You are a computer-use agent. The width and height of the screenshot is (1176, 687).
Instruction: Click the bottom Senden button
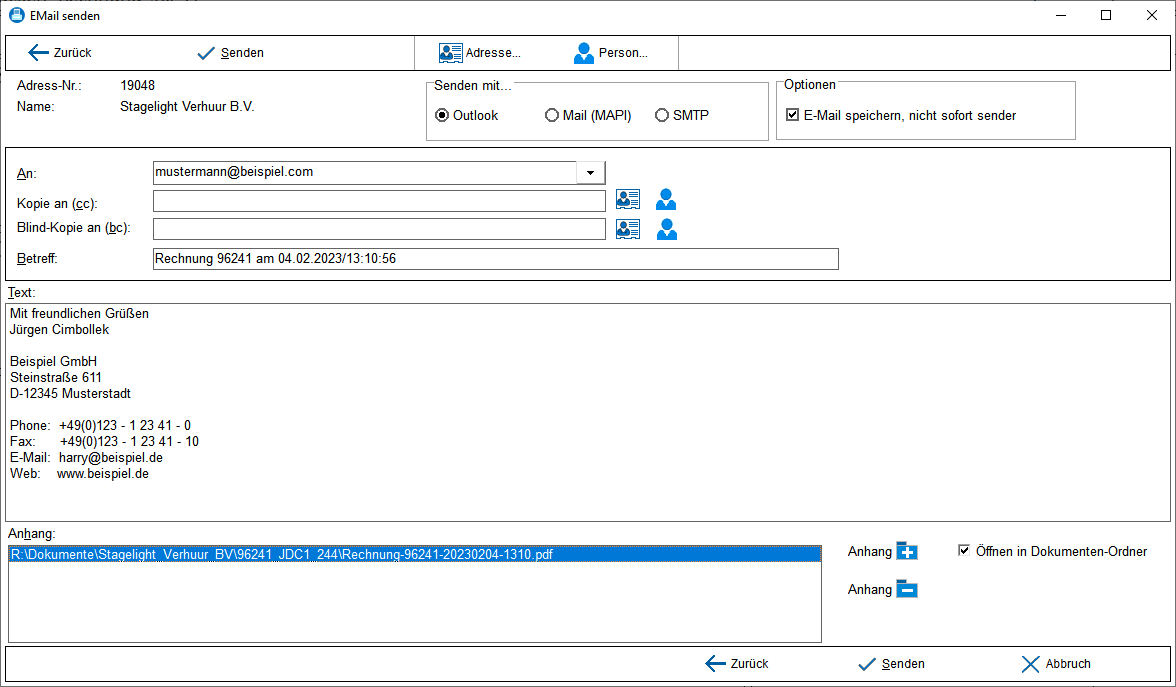coord(891,664)
